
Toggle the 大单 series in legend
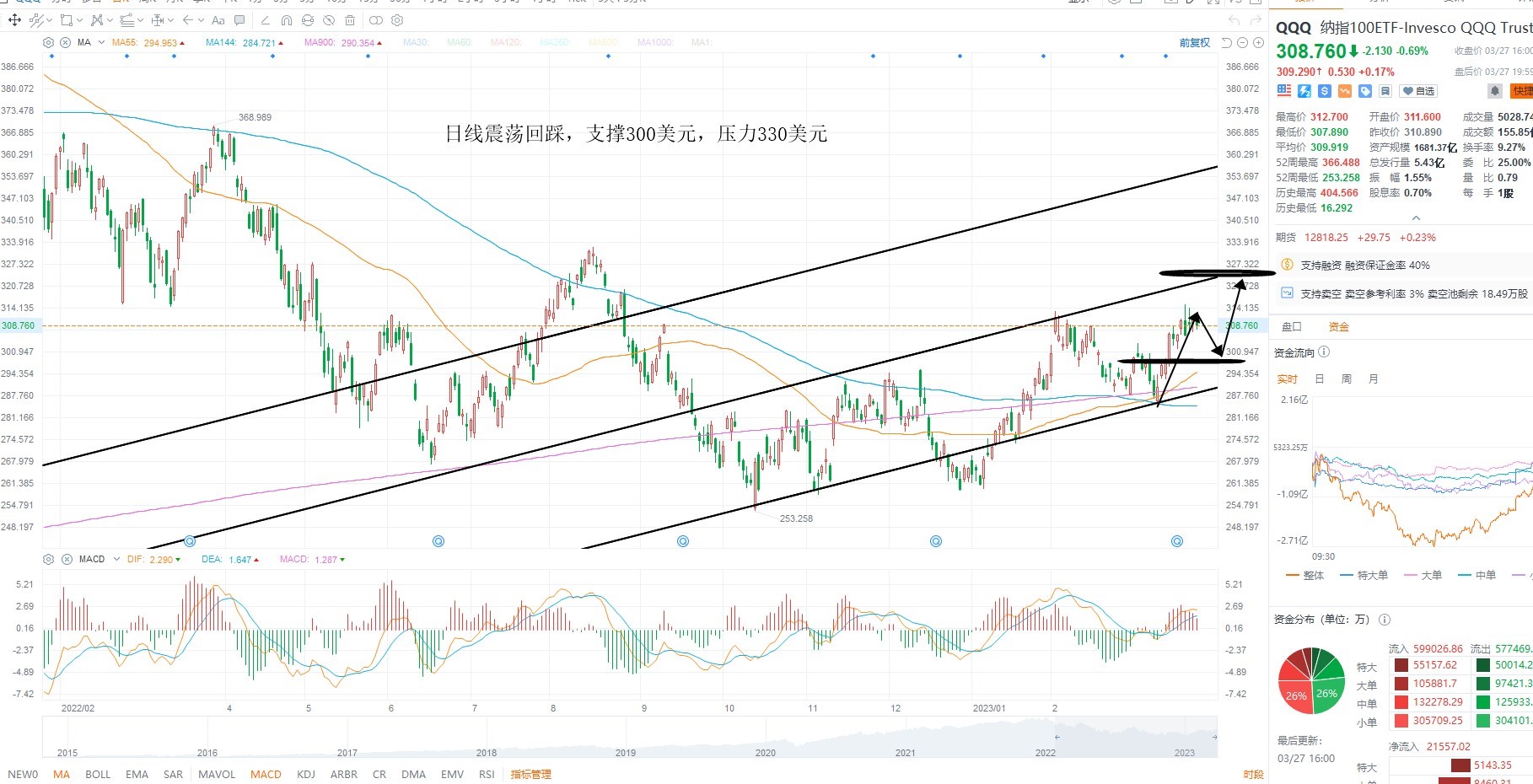[1423, 576]
